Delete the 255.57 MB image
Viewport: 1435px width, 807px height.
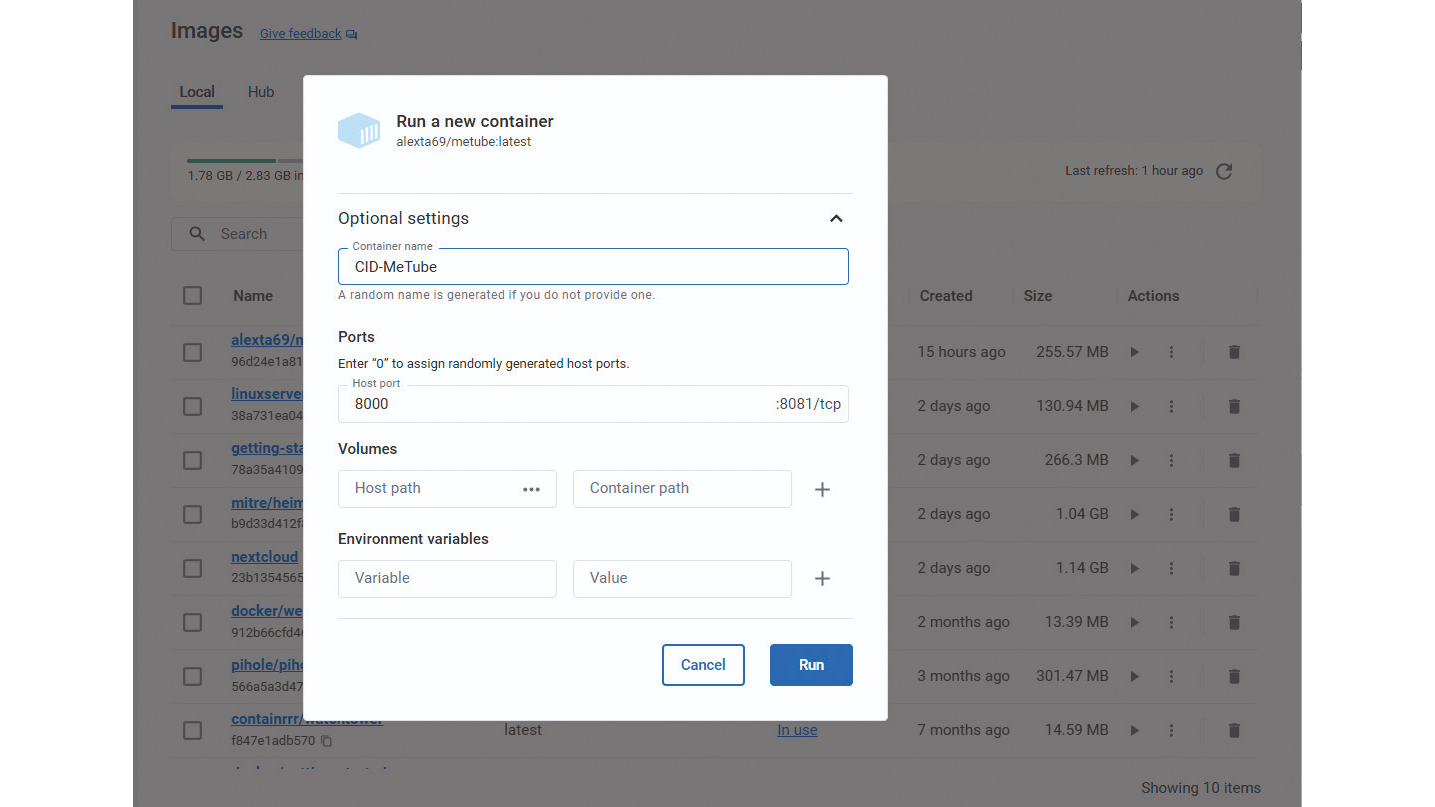tap(1234, 352)
